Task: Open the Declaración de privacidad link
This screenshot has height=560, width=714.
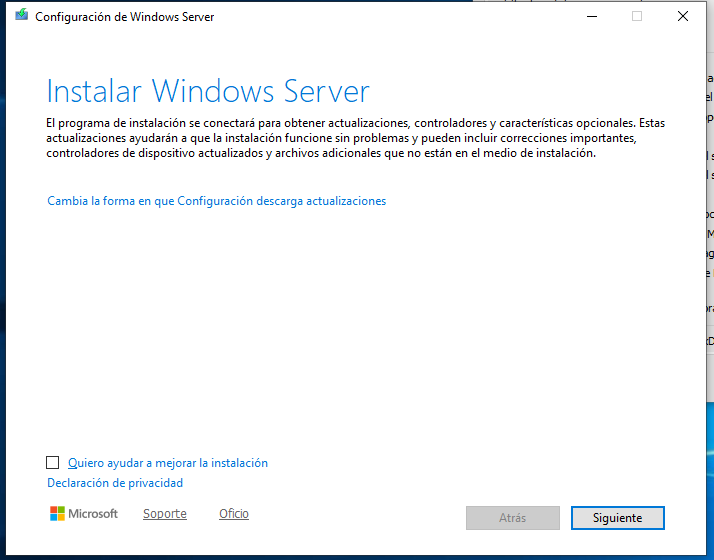Action: pos(115,483)
